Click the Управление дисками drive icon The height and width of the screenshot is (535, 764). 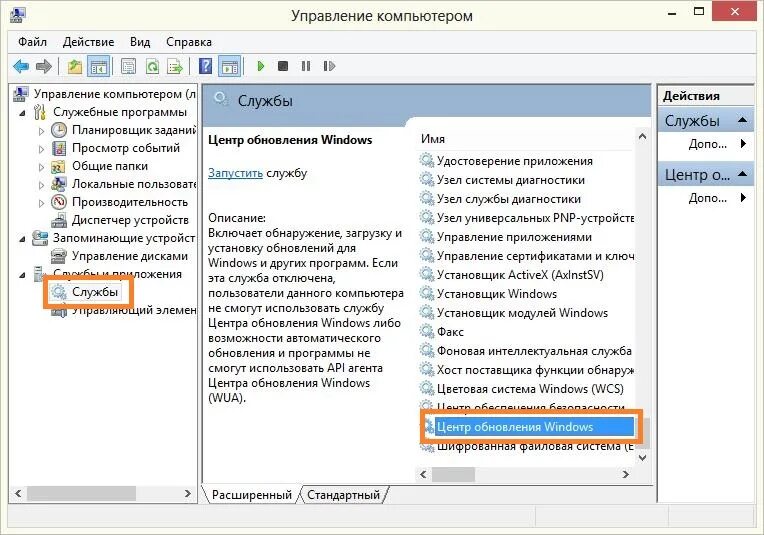(59, 256)
